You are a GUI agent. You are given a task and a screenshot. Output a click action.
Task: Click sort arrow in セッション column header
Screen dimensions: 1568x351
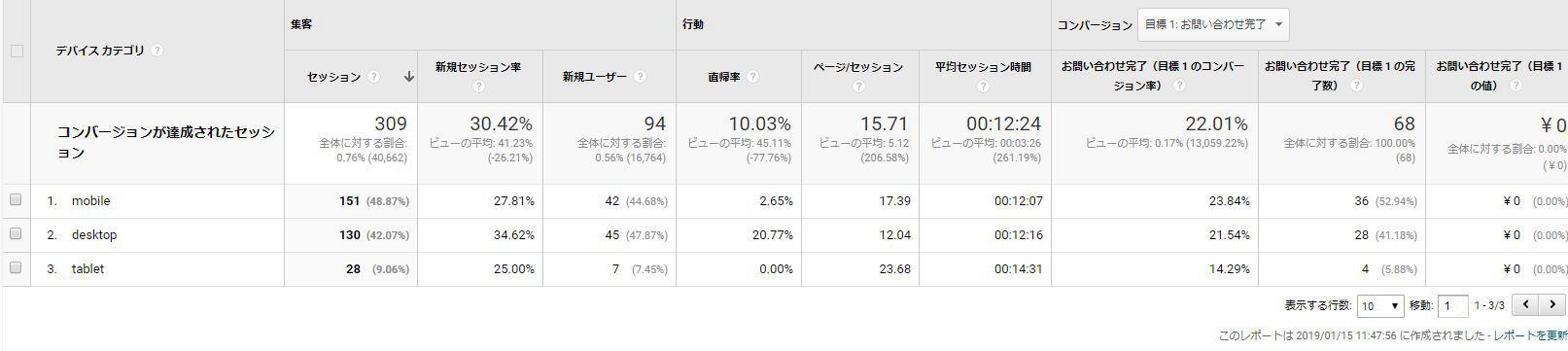tap(409, 77)
